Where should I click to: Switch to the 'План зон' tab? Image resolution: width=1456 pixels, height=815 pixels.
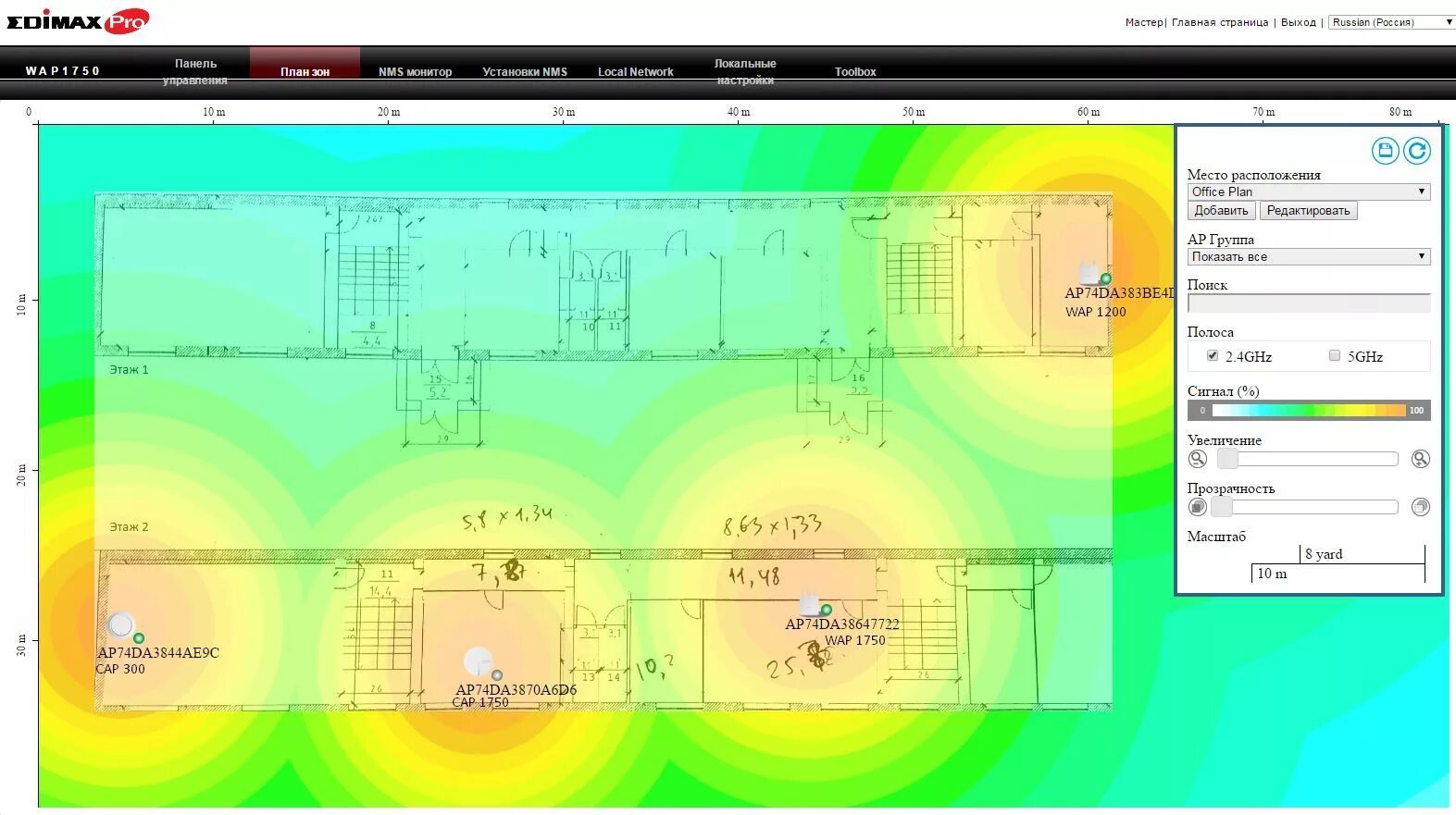click(x=305, y=72)
